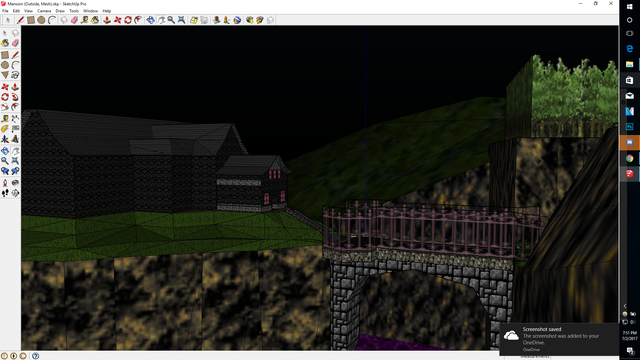This screenshot has width=640, height=360.
Task: Open the Screenshot saved OneDrive notification
Action: [559, 339]
